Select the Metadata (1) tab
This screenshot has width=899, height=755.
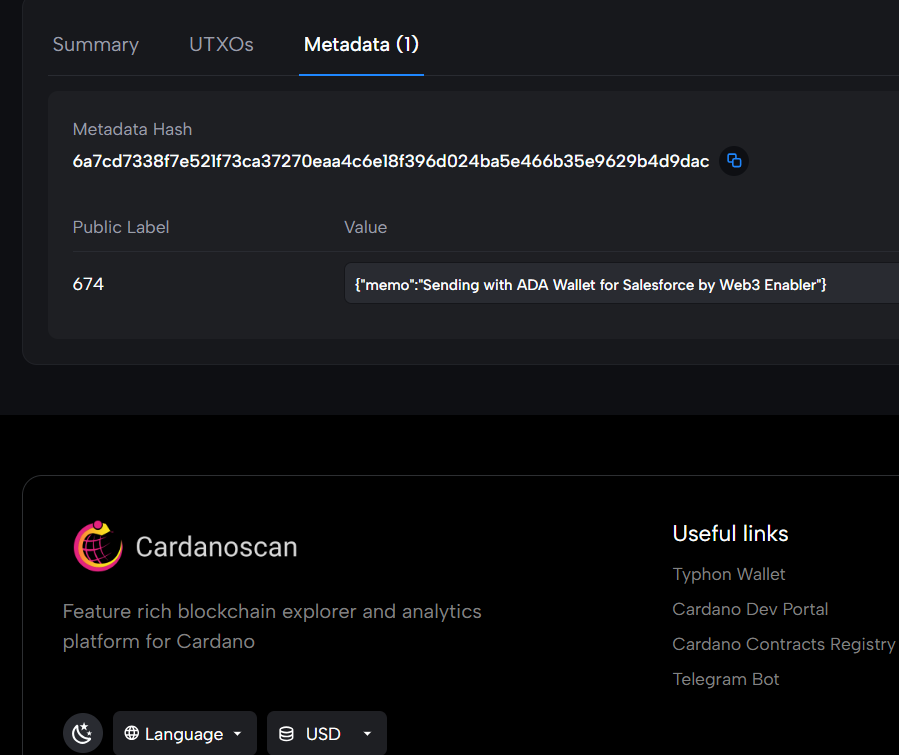coord(361,45)
